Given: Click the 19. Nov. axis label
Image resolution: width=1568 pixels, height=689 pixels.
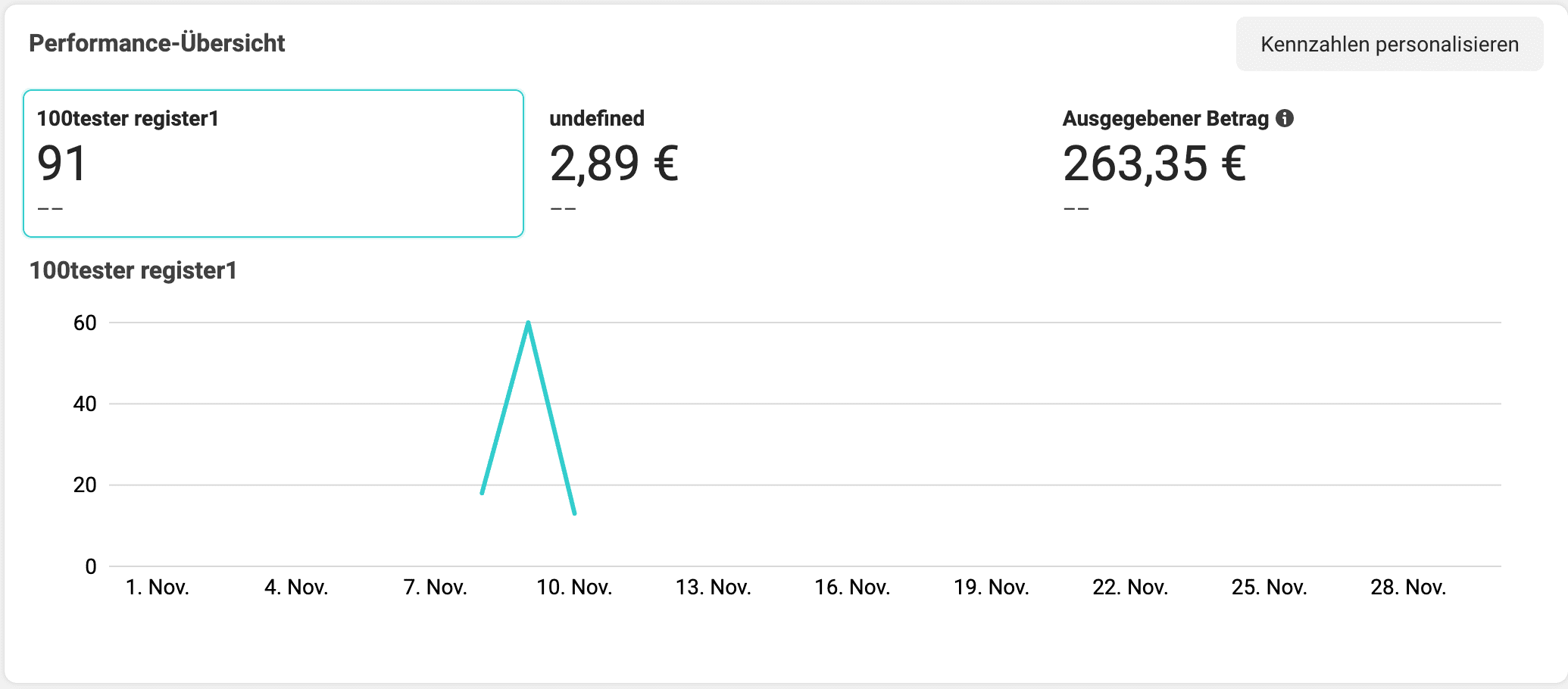Looking at the screenshot, I should pos(992,587).
